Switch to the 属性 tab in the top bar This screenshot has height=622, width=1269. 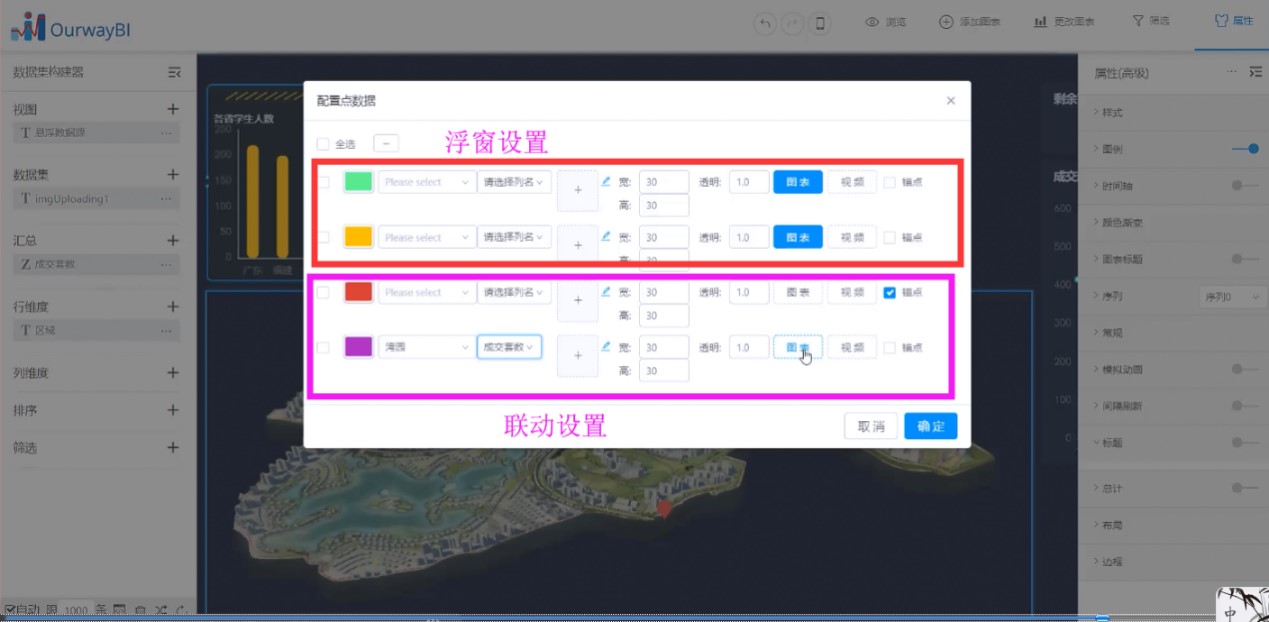[x=1232, y=21]
